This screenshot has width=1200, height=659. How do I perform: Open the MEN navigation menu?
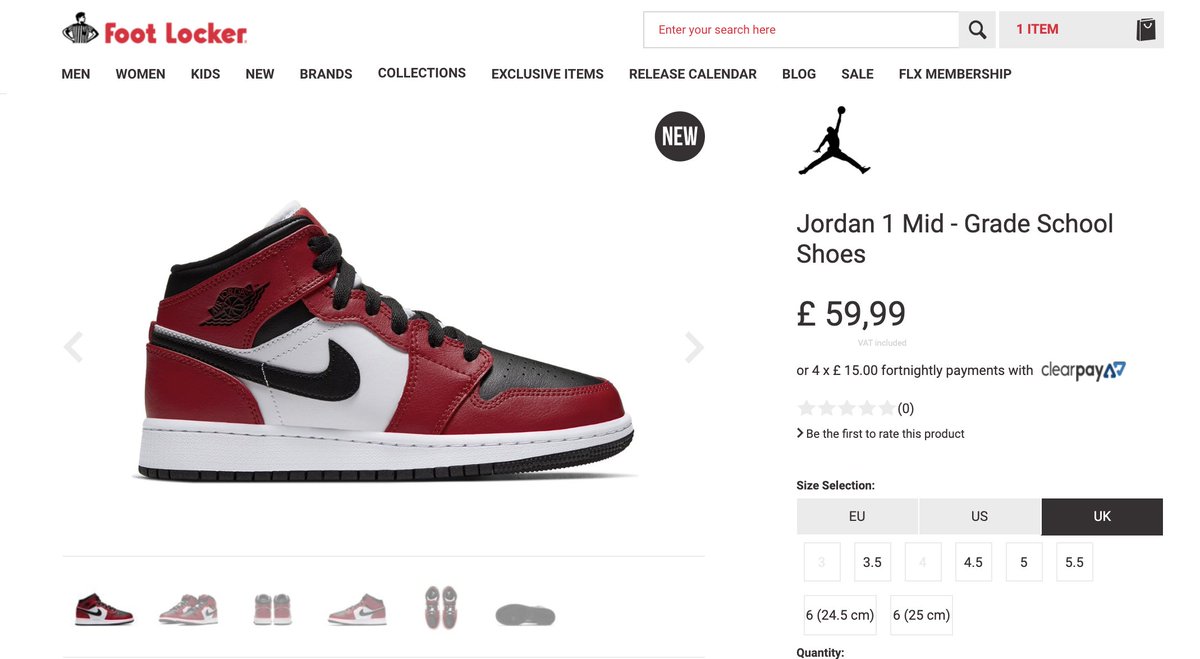[76, 74]
